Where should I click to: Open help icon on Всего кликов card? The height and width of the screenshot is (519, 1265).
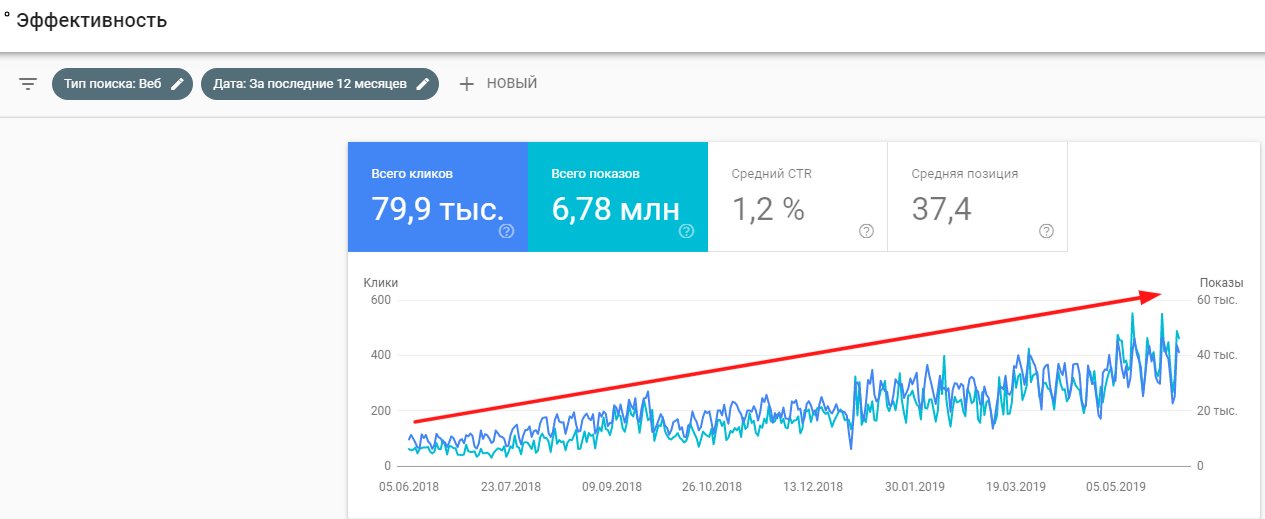pos(507,231)
